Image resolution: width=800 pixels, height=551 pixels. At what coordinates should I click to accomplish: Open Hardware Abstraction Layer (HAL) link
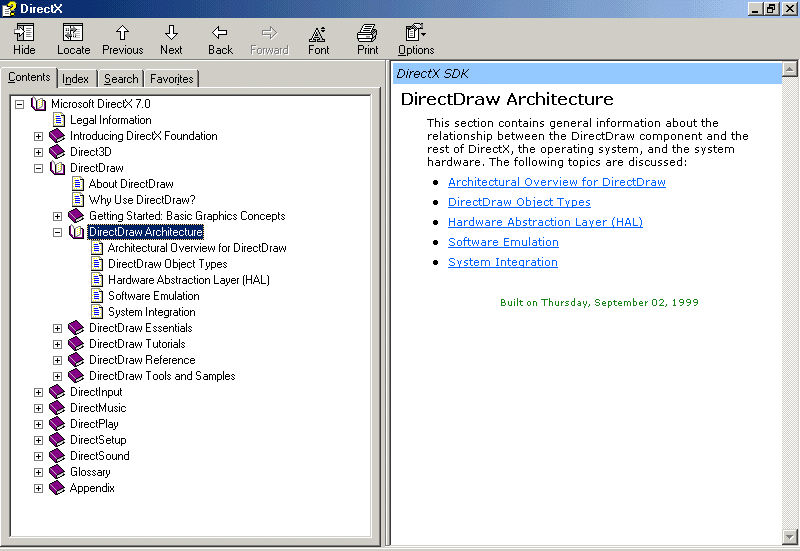click(x=545, y=222)
